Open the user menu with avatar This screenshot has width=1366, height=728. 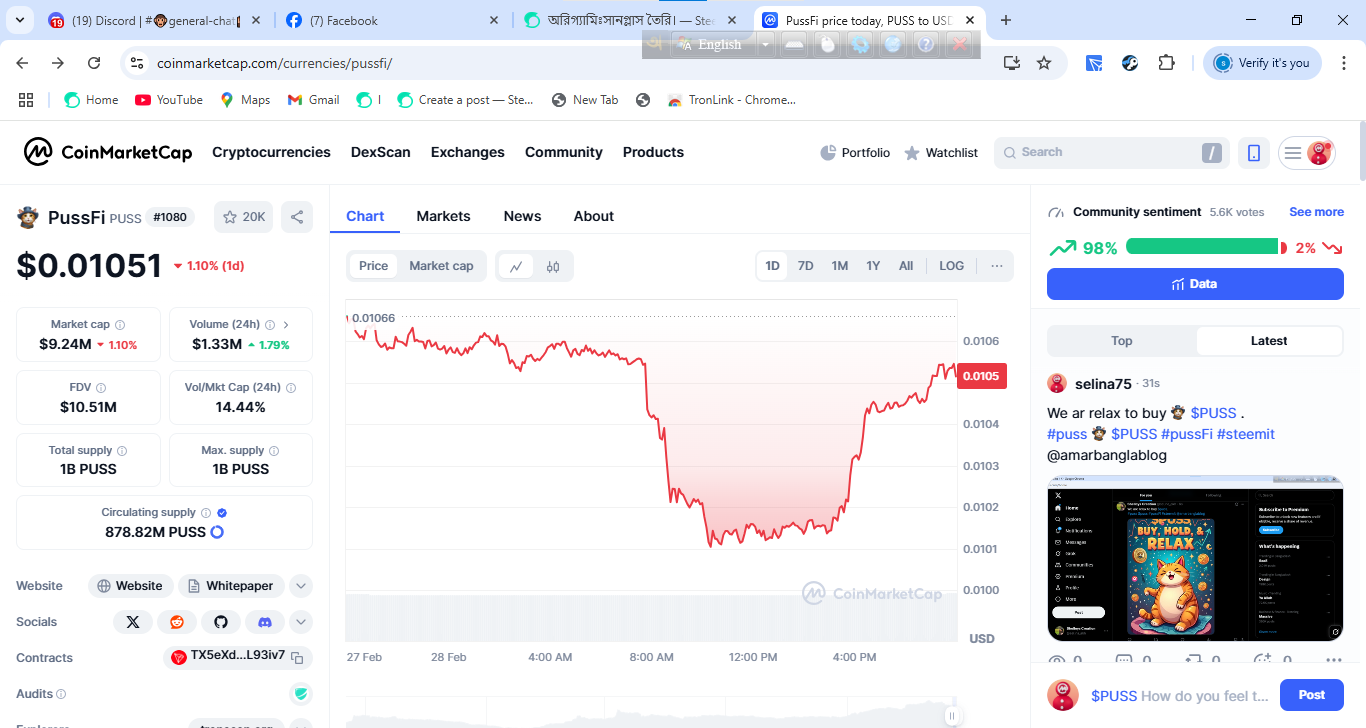point(1307,153)
